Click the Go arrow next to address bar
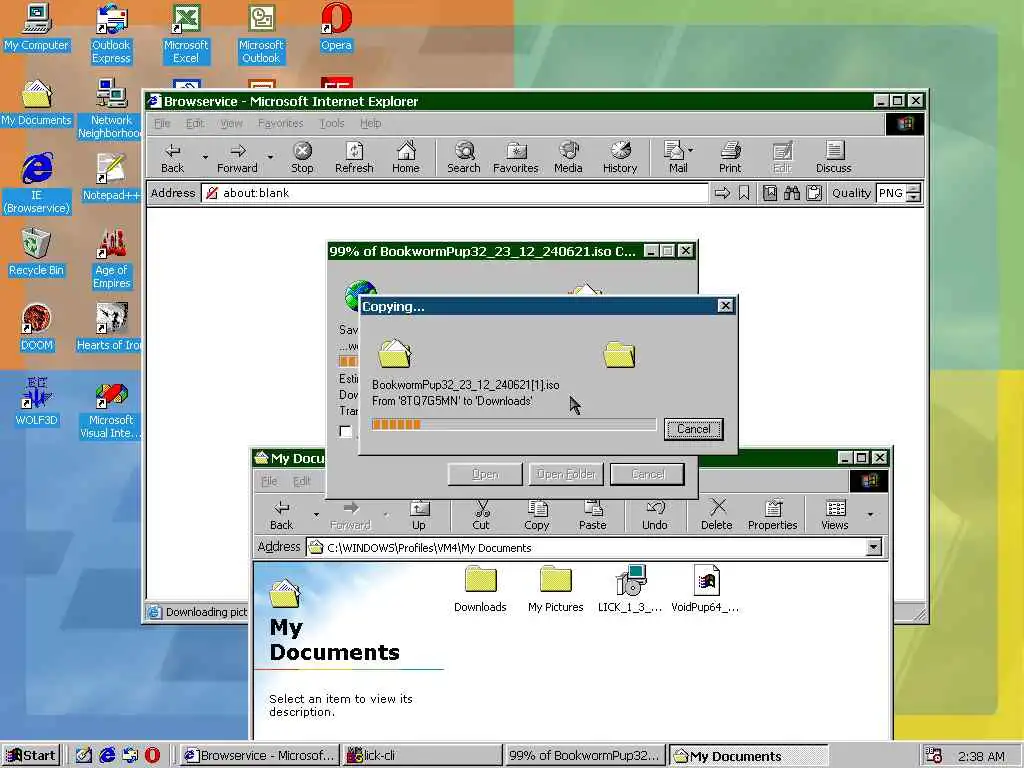The image size is (1024, 768). (722, 193)
